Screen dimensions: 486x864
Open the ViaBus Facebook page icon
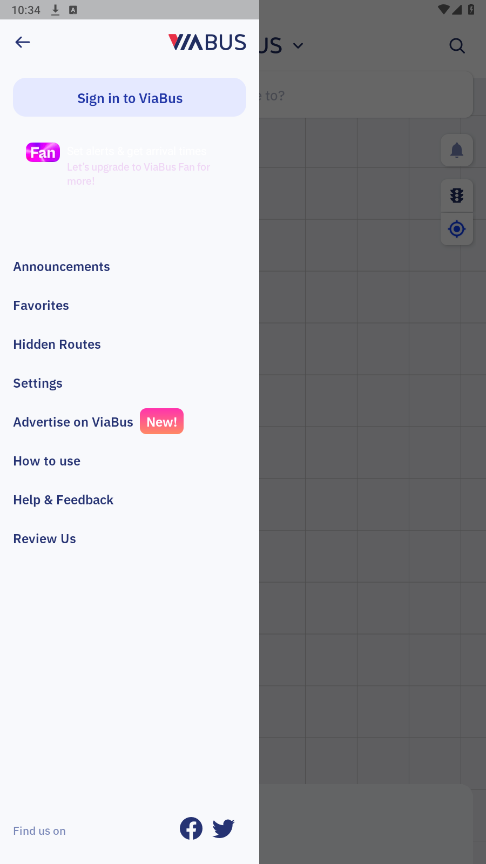click(191, 828)
